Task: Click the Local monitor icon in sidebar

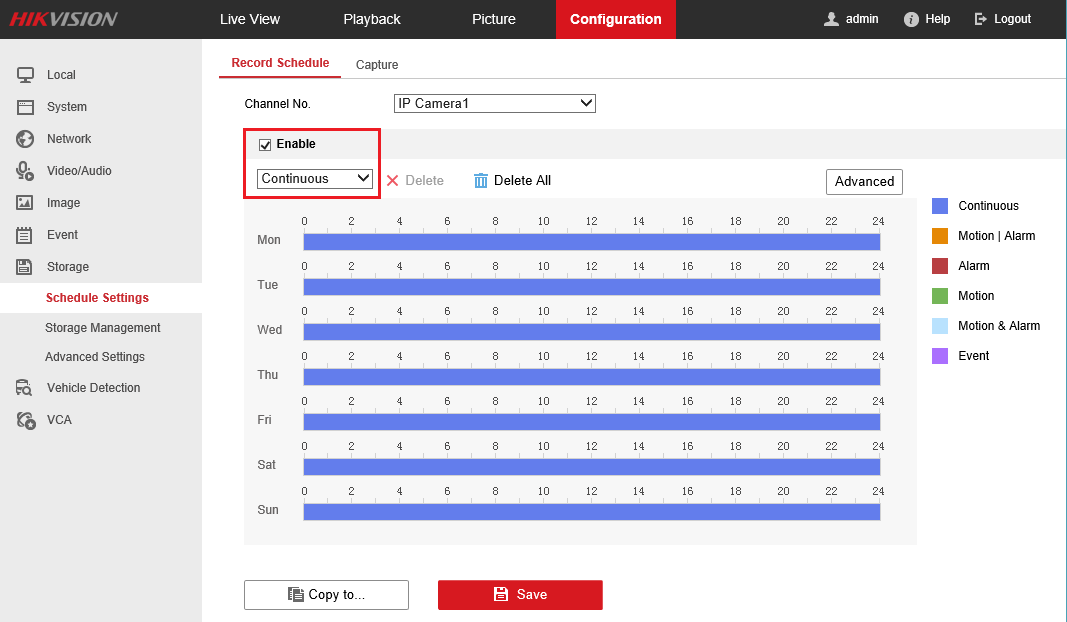Action: point(25,75)
